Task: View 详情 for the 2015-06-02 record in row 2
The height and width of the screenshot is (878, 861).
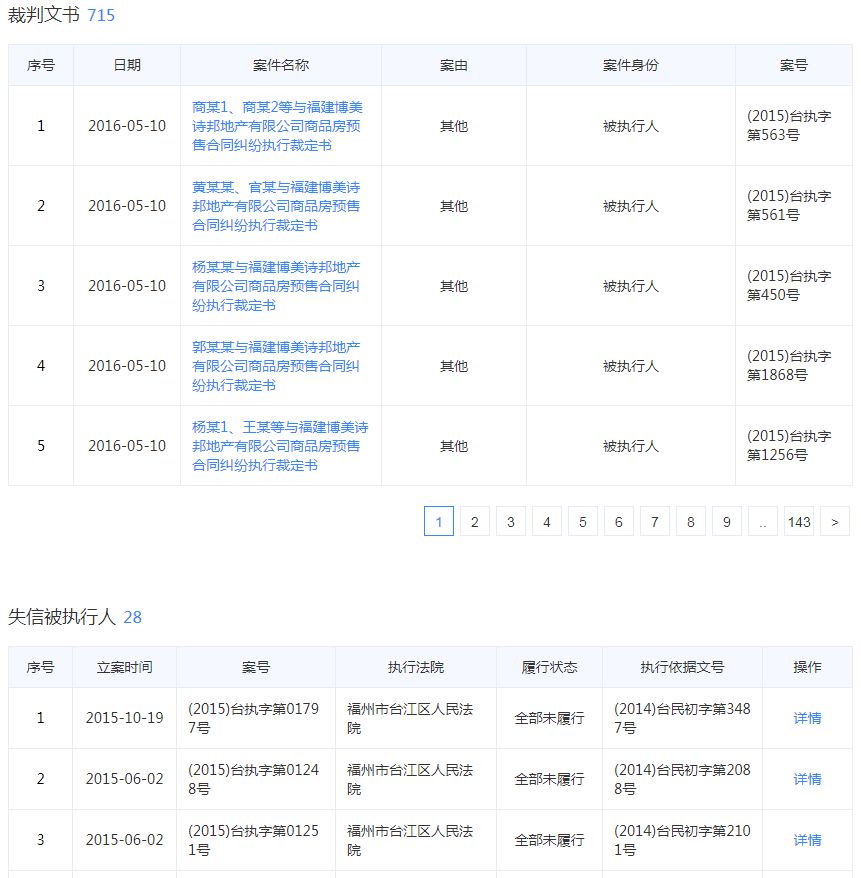Action: coord(806,778)
